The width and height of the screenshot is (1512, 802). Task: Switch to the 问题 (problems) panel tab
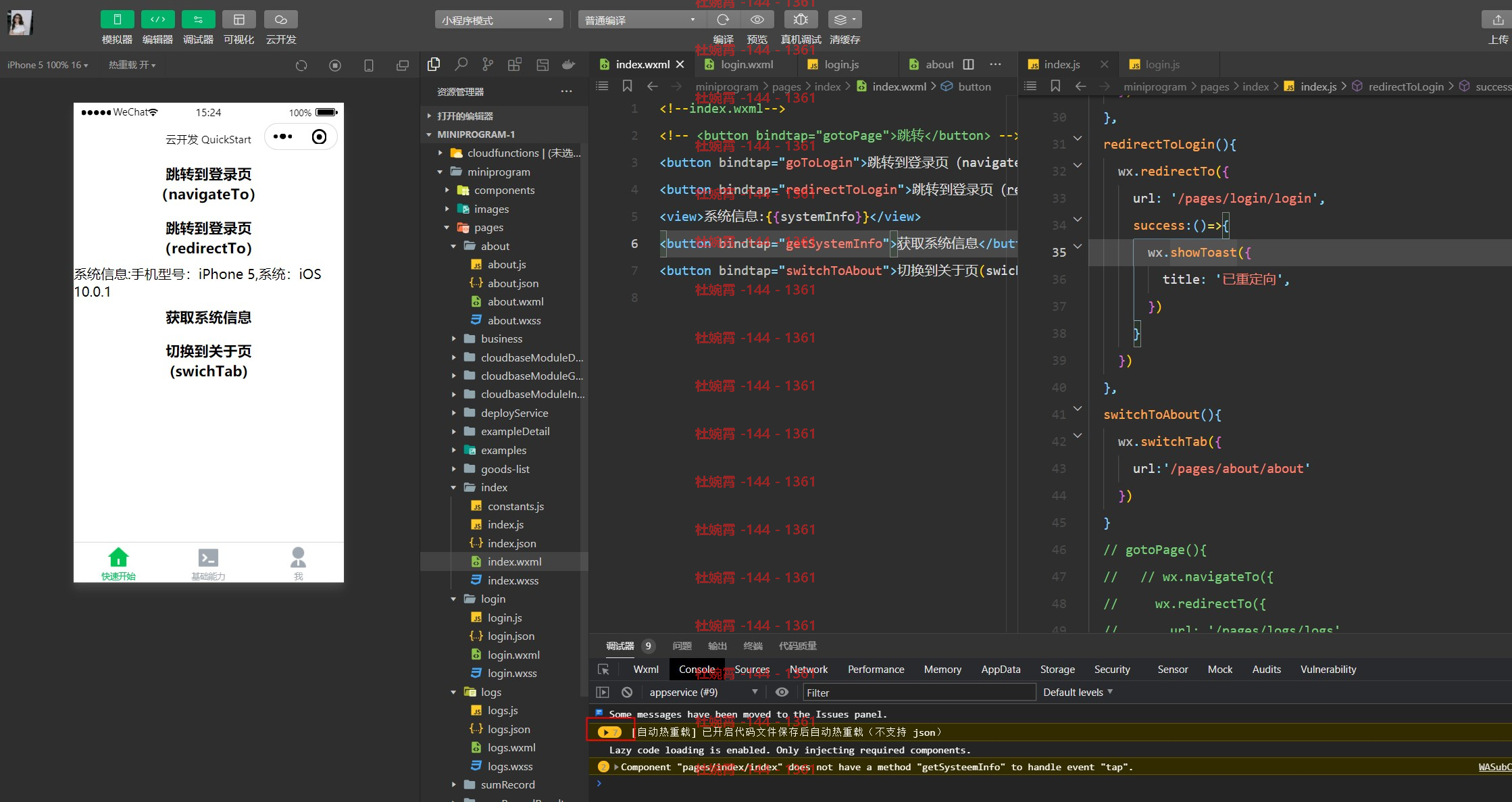pyautogui.click(x=682, y=646)
